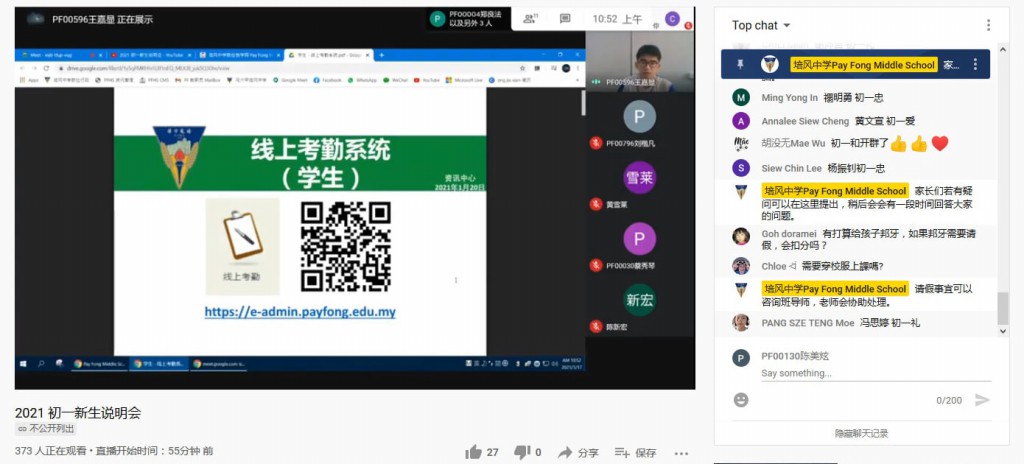Screen dimensions: 1024x464
Task: Click the PF00130陈美炫 chat author name
Action: click(795, 356)
